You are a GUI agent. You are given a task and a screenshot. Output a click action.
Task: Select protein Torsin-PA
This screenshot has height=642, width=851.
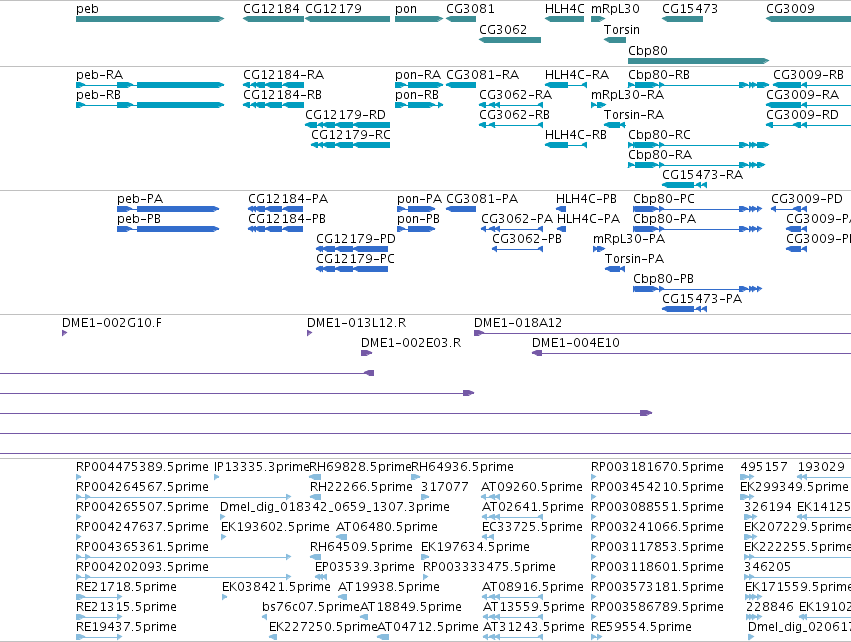pos(634,259)
